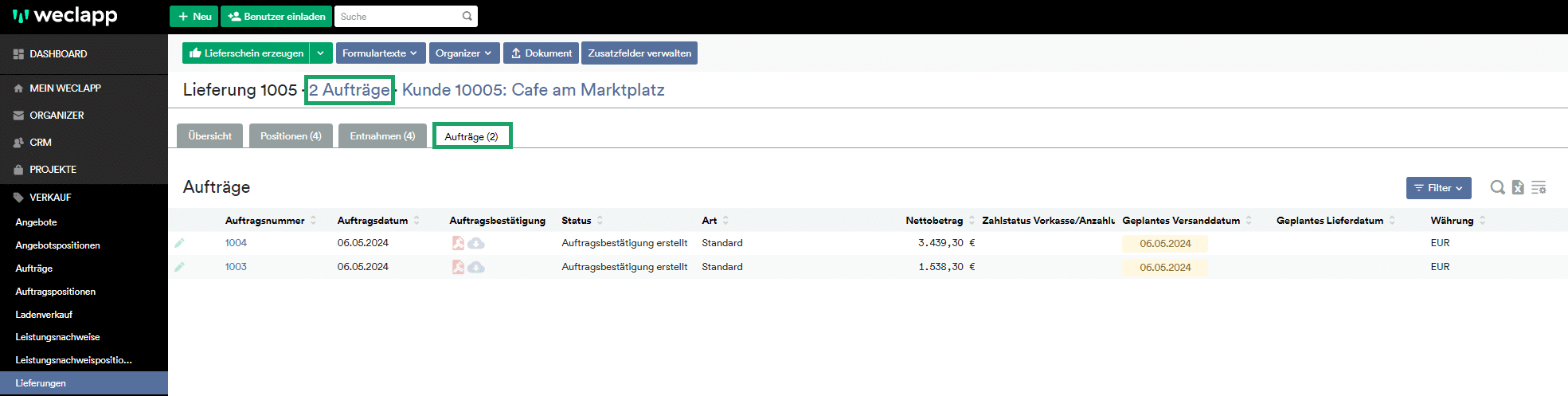Screen dimensions: 1568x396
Task: Expand the Filter dropdown
Action: tap(1438, 188)
